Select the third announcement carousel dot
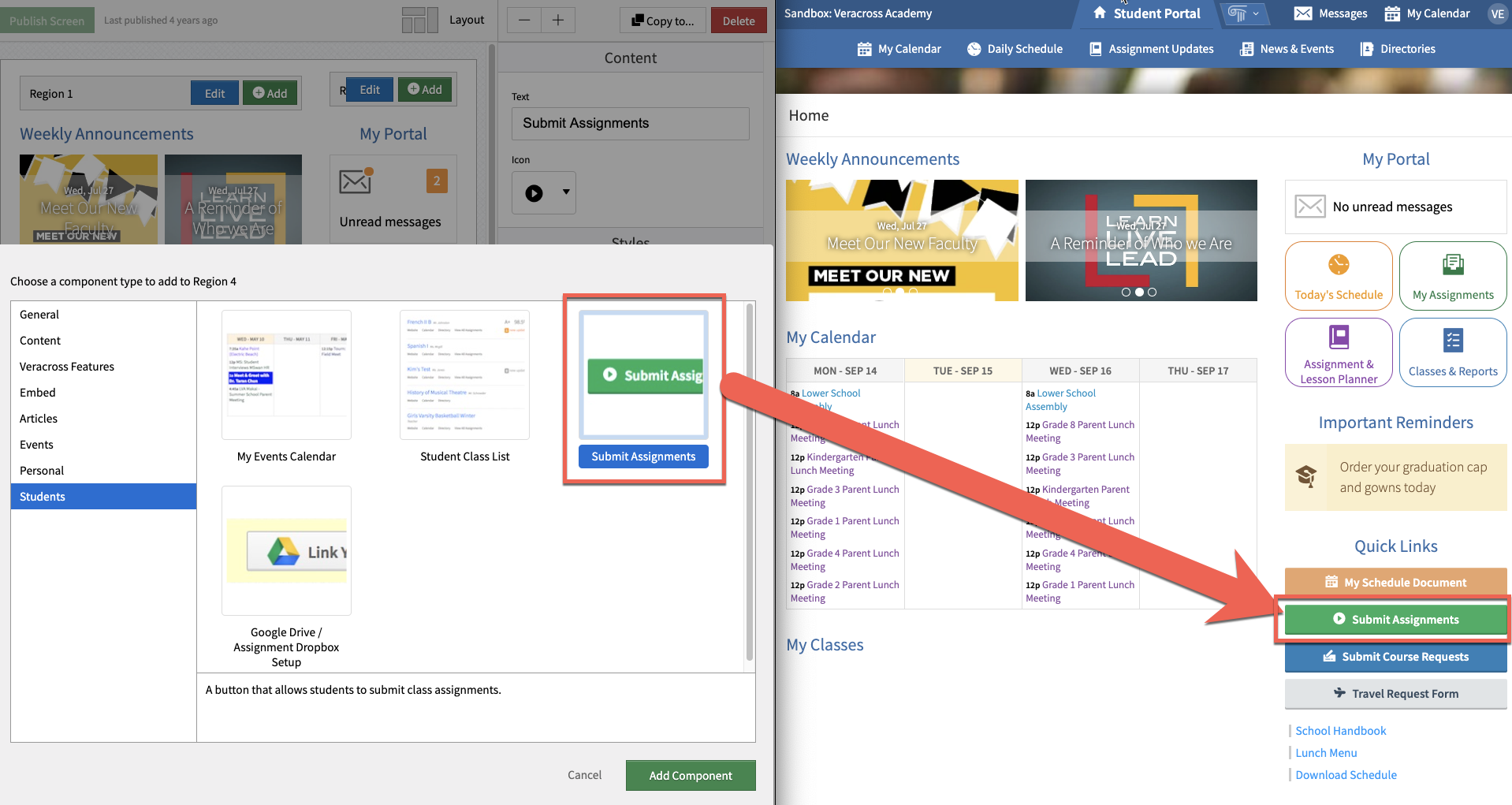Screen dimensions: 1512x805 [x=1152, y=293]
